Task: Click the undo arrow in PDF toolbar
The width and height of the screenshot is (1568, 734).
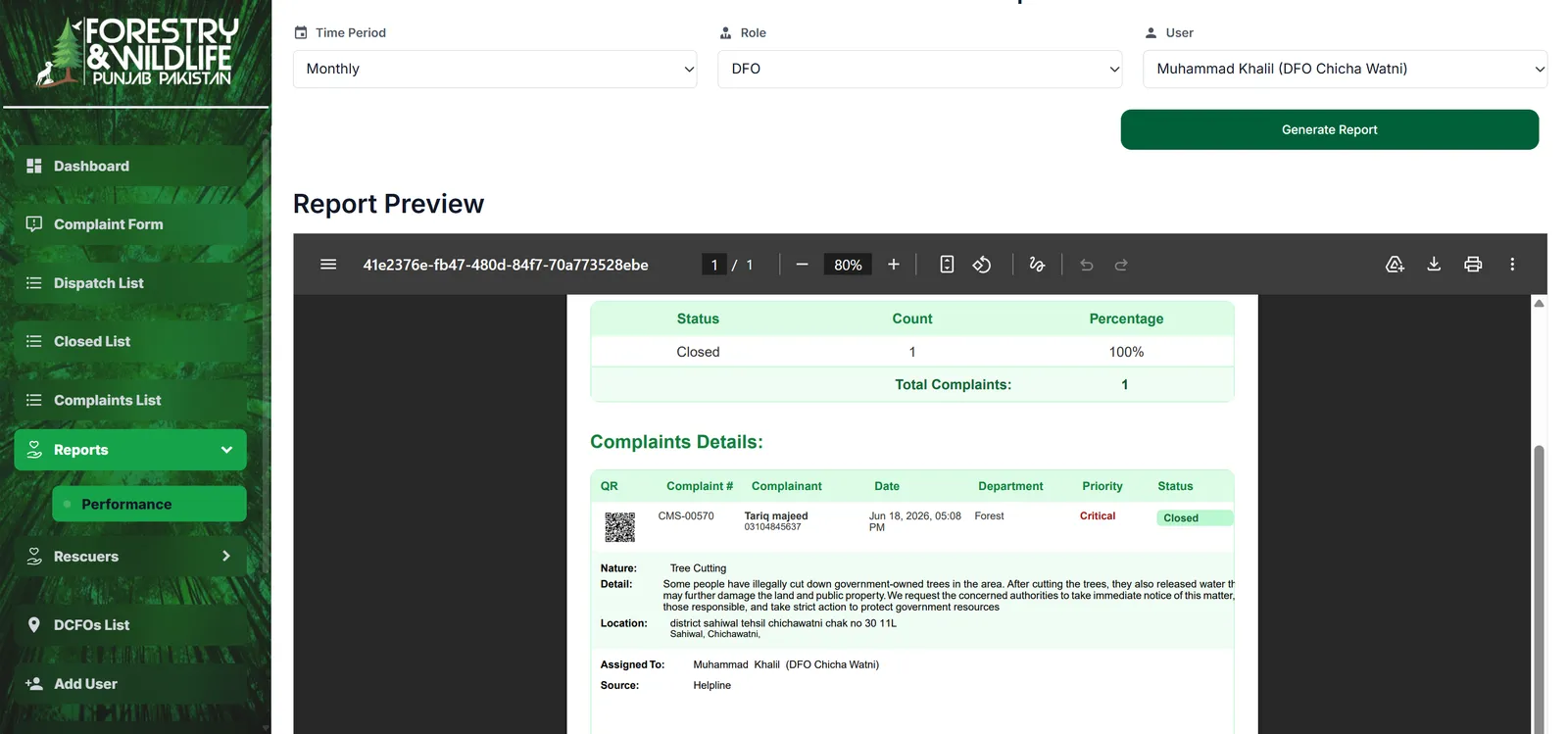Action: pos(1086,265)
